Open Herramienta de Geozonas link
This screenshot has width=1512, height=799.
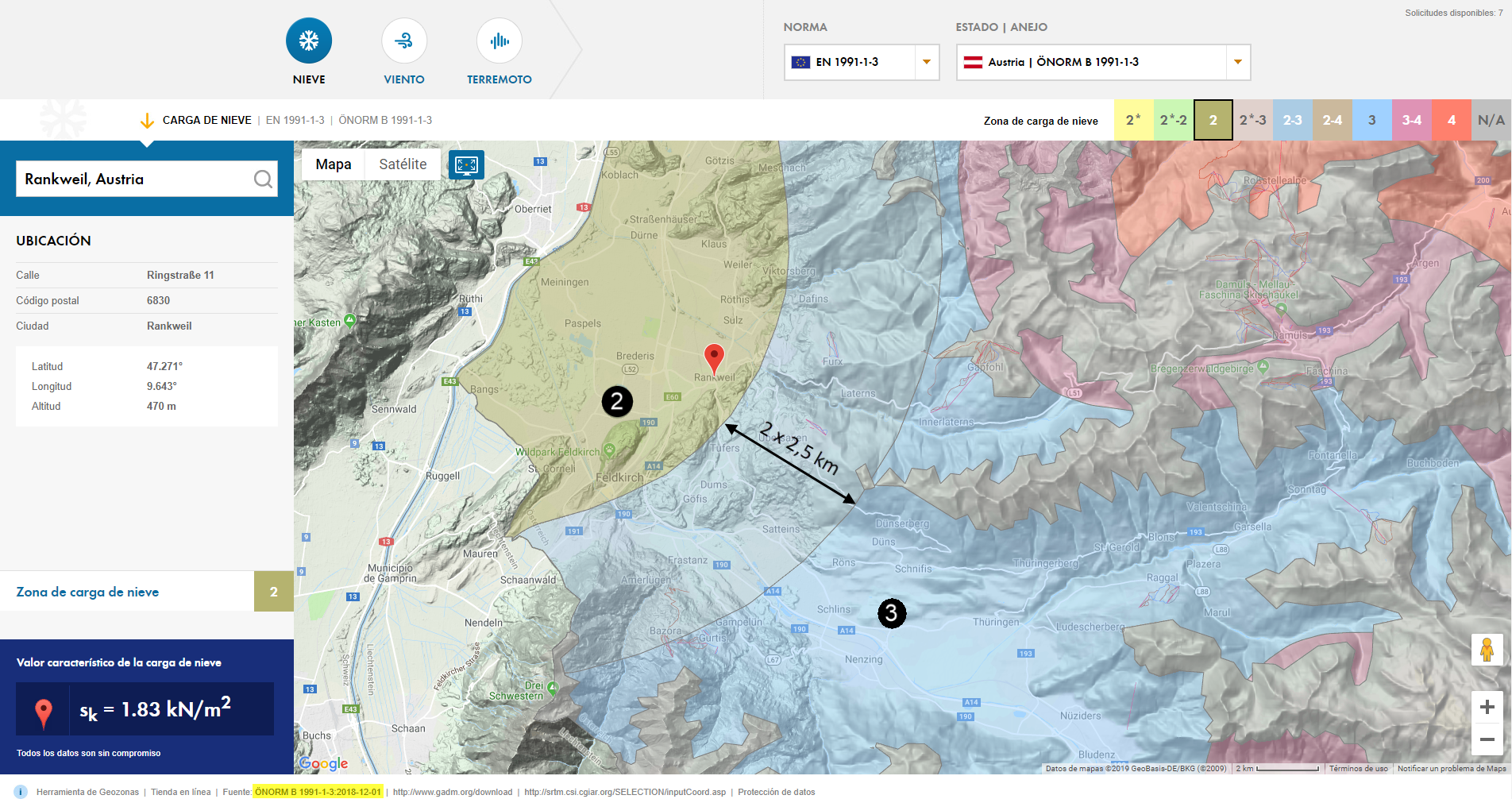pos(87,792)
